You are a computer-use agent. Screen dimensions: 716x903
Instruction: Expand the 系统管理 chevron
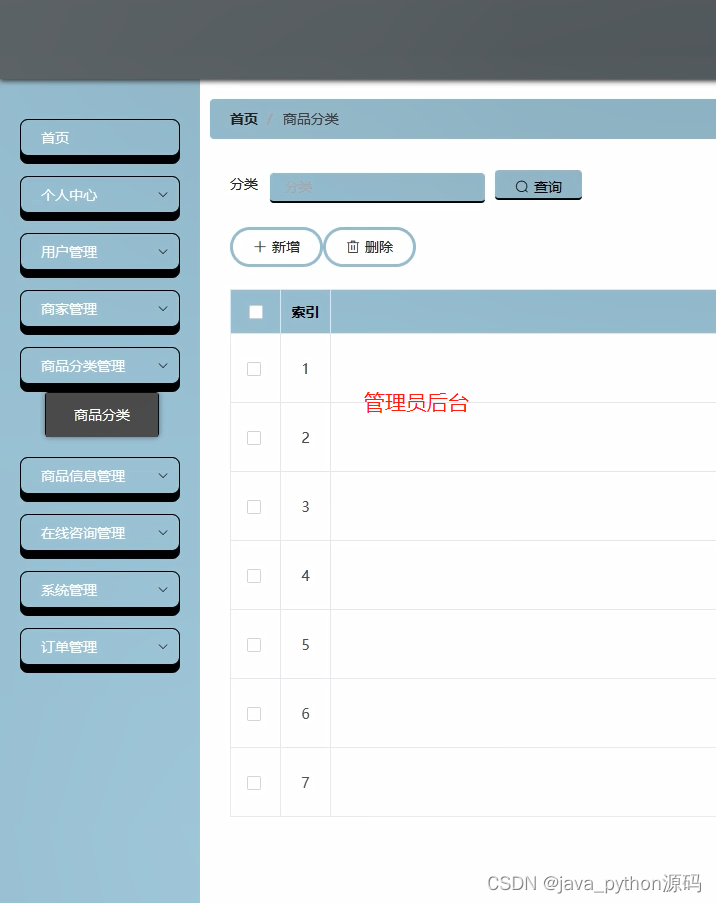click(x=163, y=590)
